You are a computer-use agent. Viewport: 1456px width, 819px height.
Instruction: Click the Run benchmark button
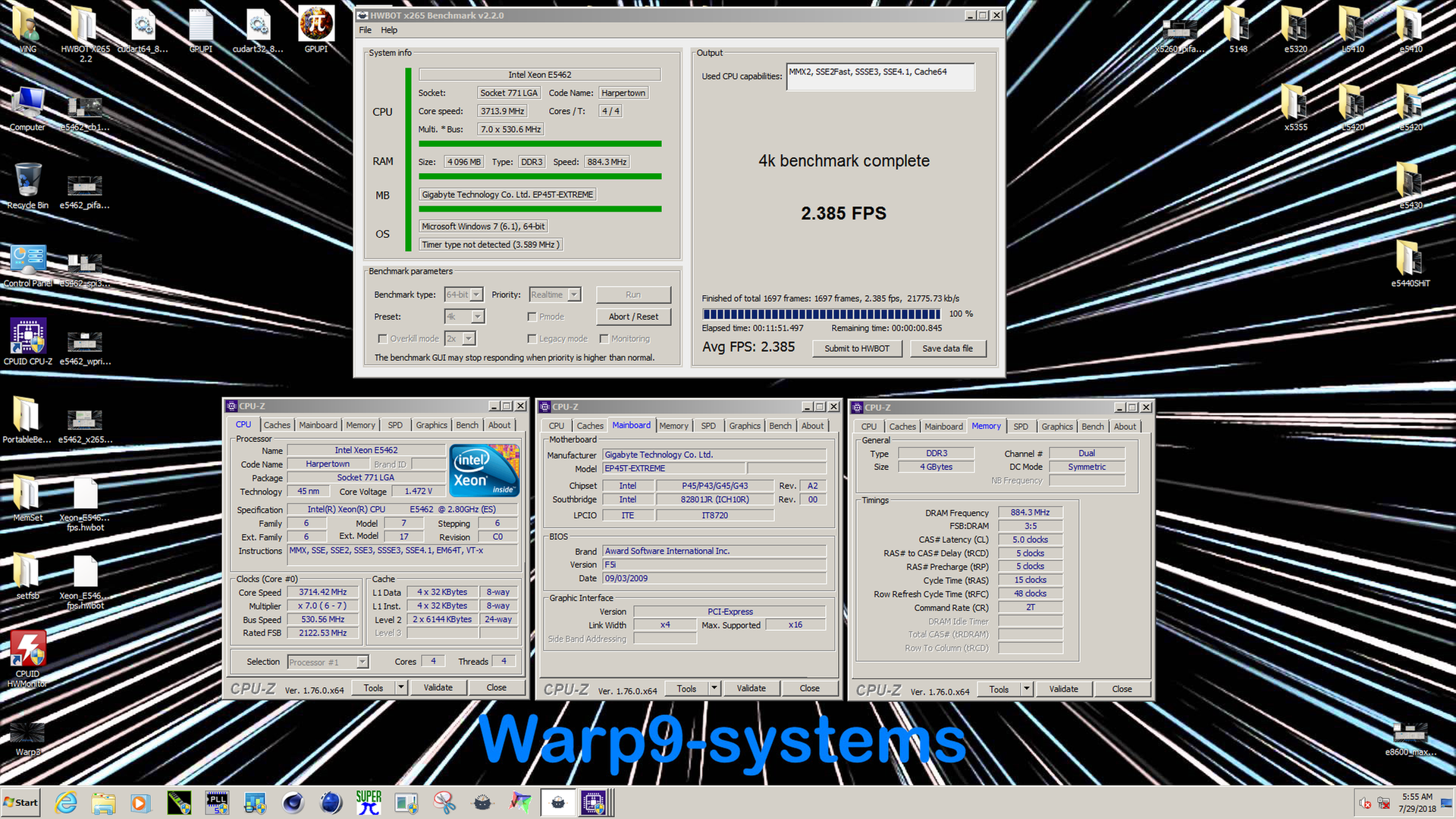click(x=633, y=295)
